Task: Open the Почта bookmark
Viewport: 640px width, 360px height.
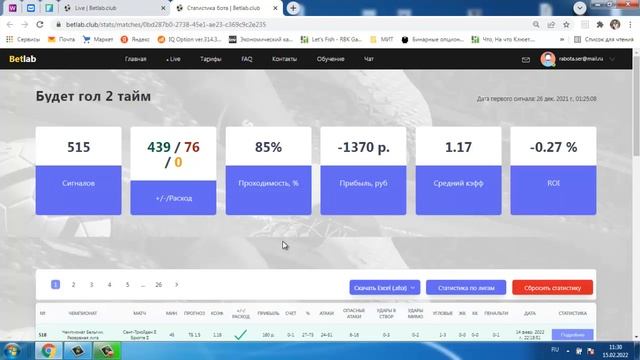Action: pyautogui.click(x=61, y=40)
